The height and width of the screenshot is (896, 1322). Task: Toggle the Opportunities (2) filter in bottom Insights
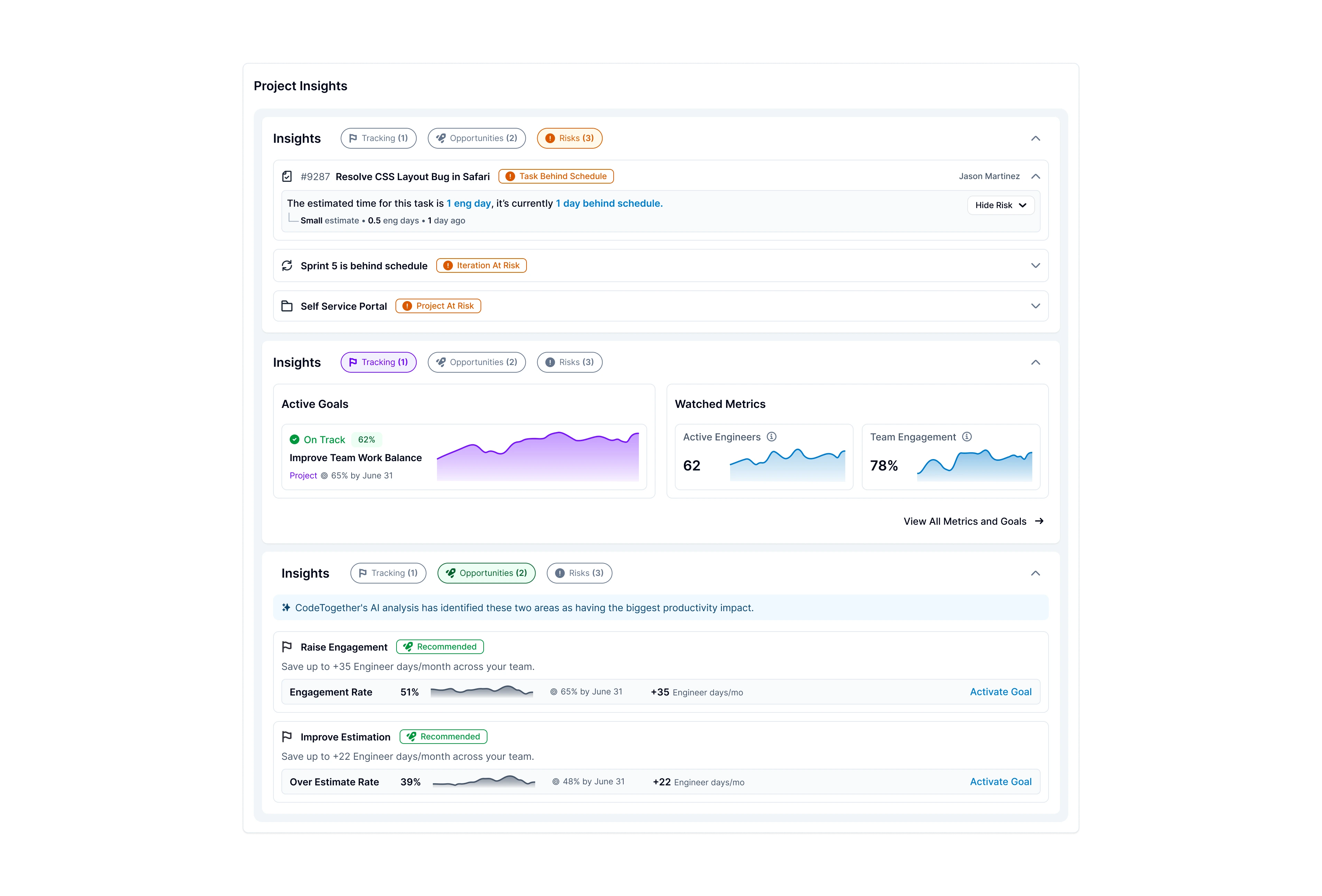click(486, 573)
